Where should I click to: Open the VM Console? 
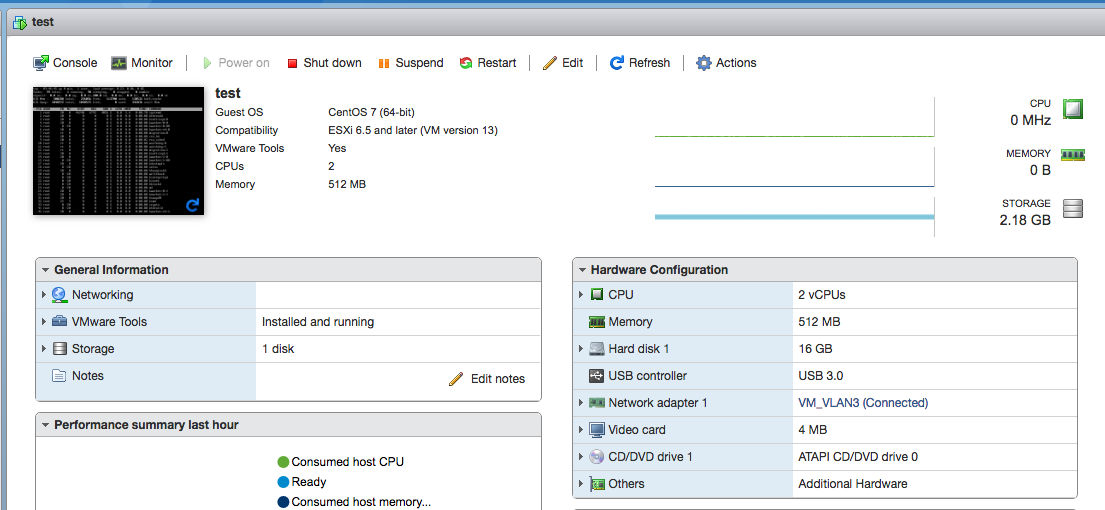click(x=65, y=63)
